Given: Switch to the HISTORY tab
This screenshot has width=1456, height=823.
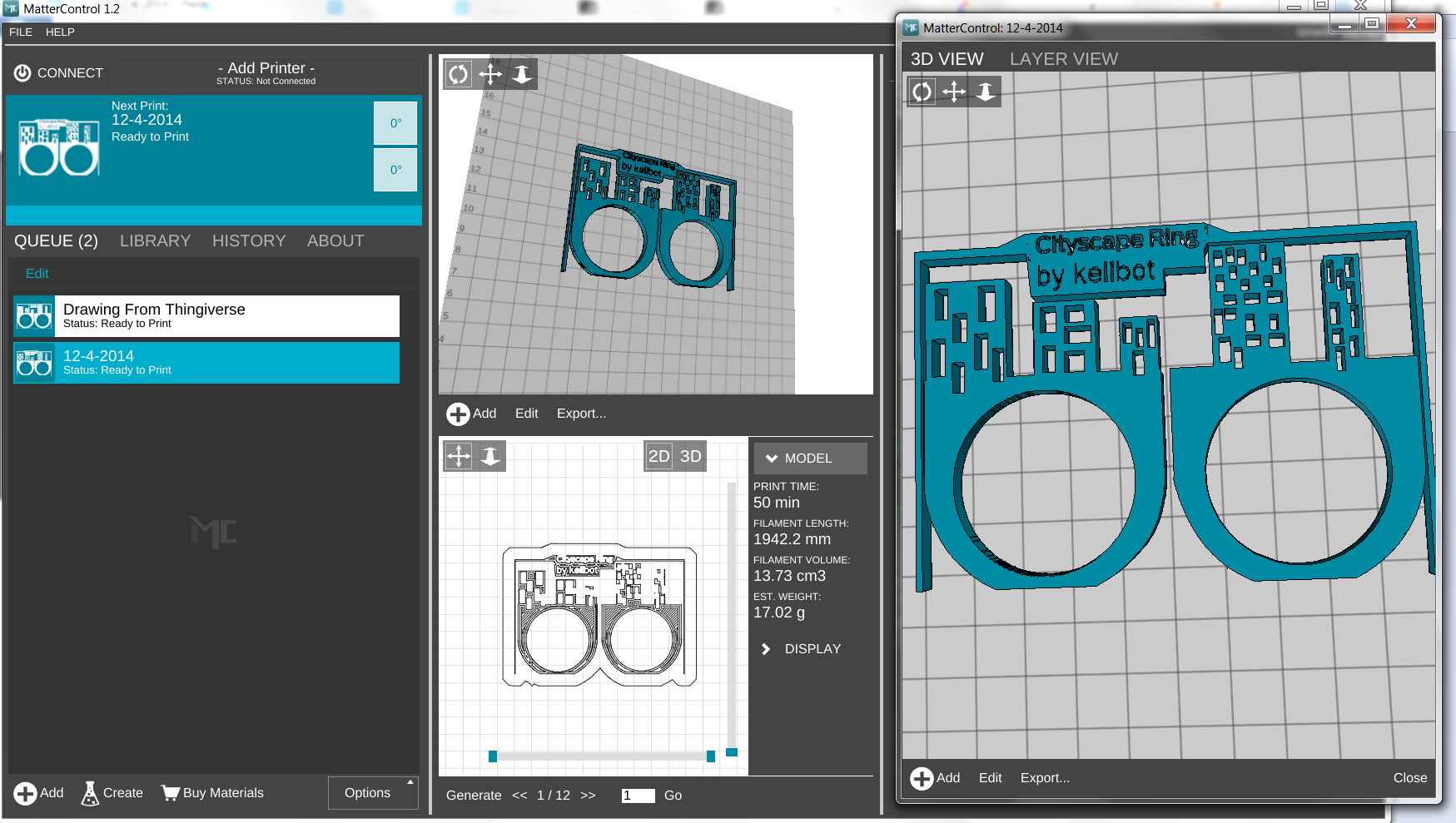Looking at the screenshot, I should click(249, 241).
